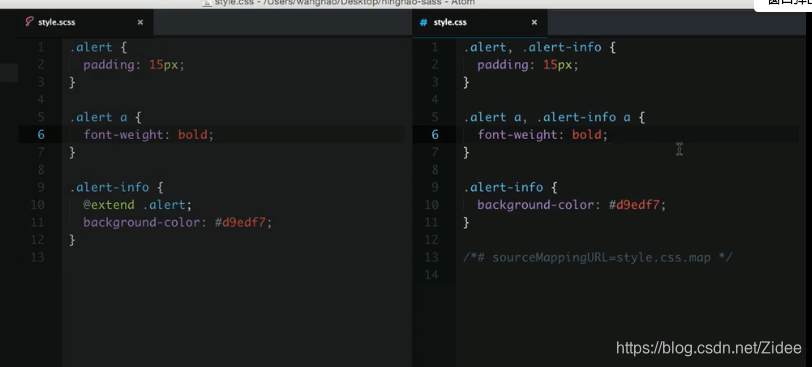Click the '#d9edf7' color value in style.scss
The image size is (812, 367).
point(240,223)
